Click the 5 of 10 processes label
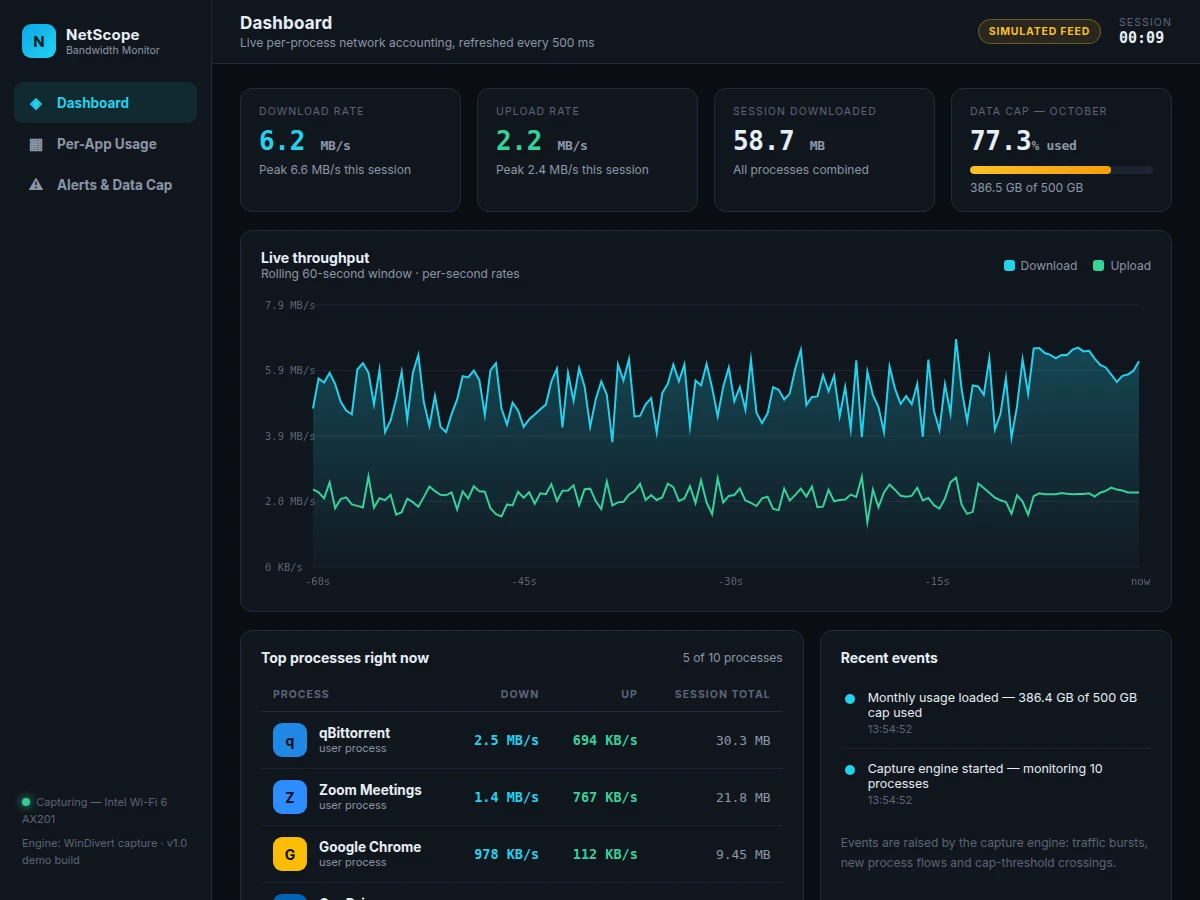 coord(732,658)
